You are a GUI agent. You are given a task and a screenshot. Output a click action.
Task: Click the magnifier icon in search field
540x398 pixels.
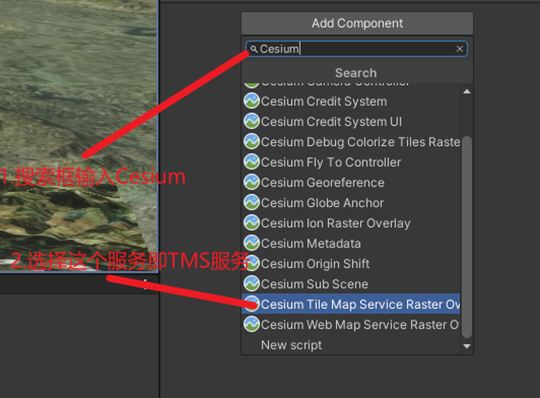254,49
